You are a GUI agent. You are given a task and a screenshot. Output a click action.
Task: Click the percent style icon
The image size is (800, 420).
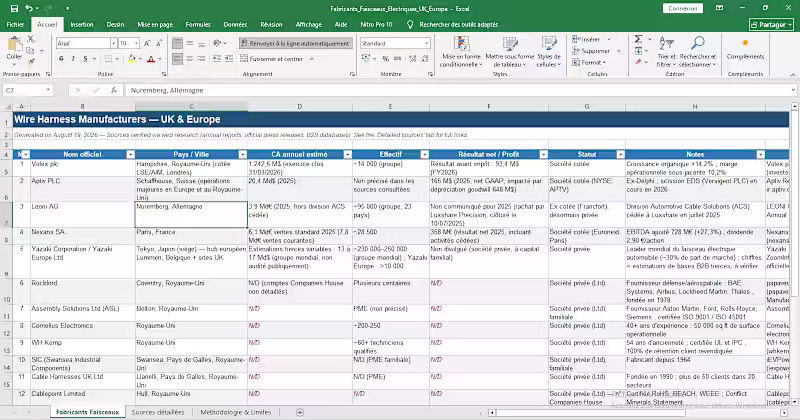tap(386, 59)
